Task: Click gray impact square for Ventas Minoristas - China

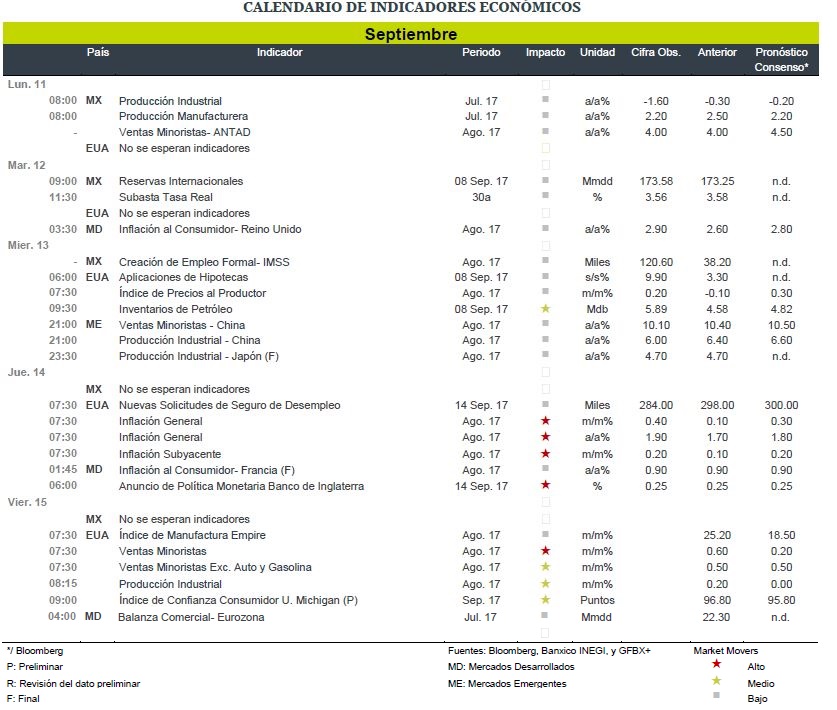Action: [x=546, y=323]
